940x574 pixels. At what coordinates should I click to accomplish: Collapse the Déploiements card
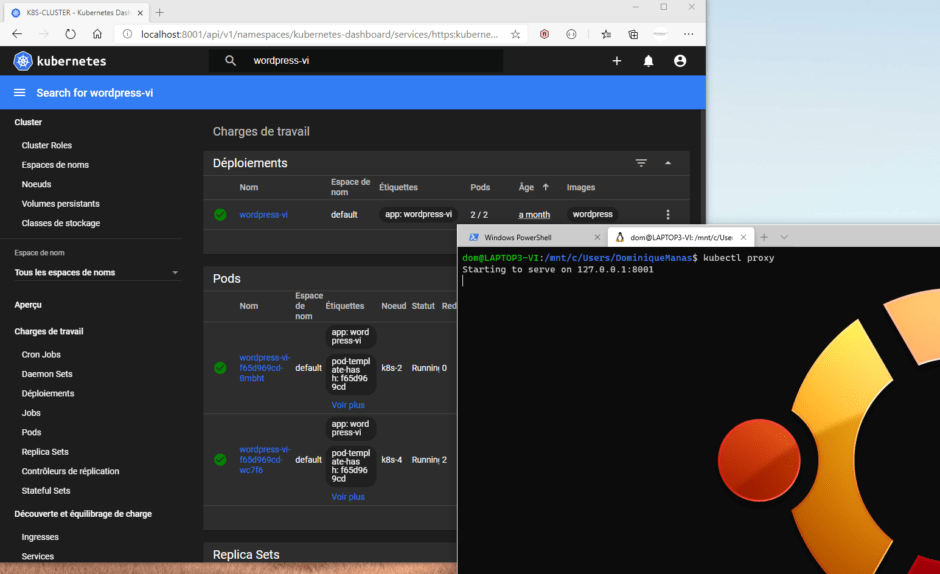click(668, 163)
